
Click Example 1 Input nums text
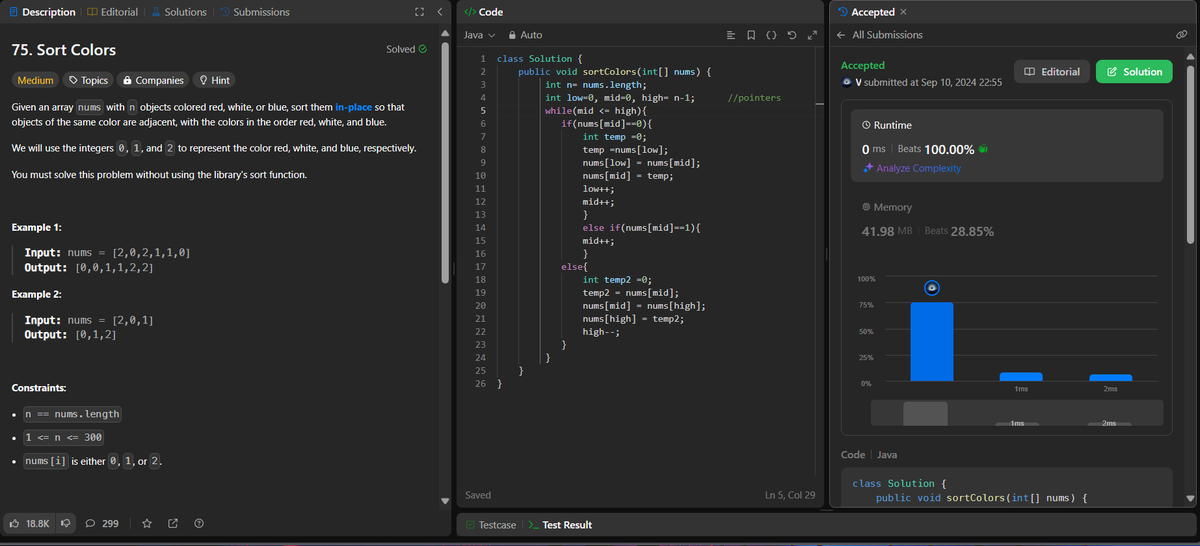(107, 253)
